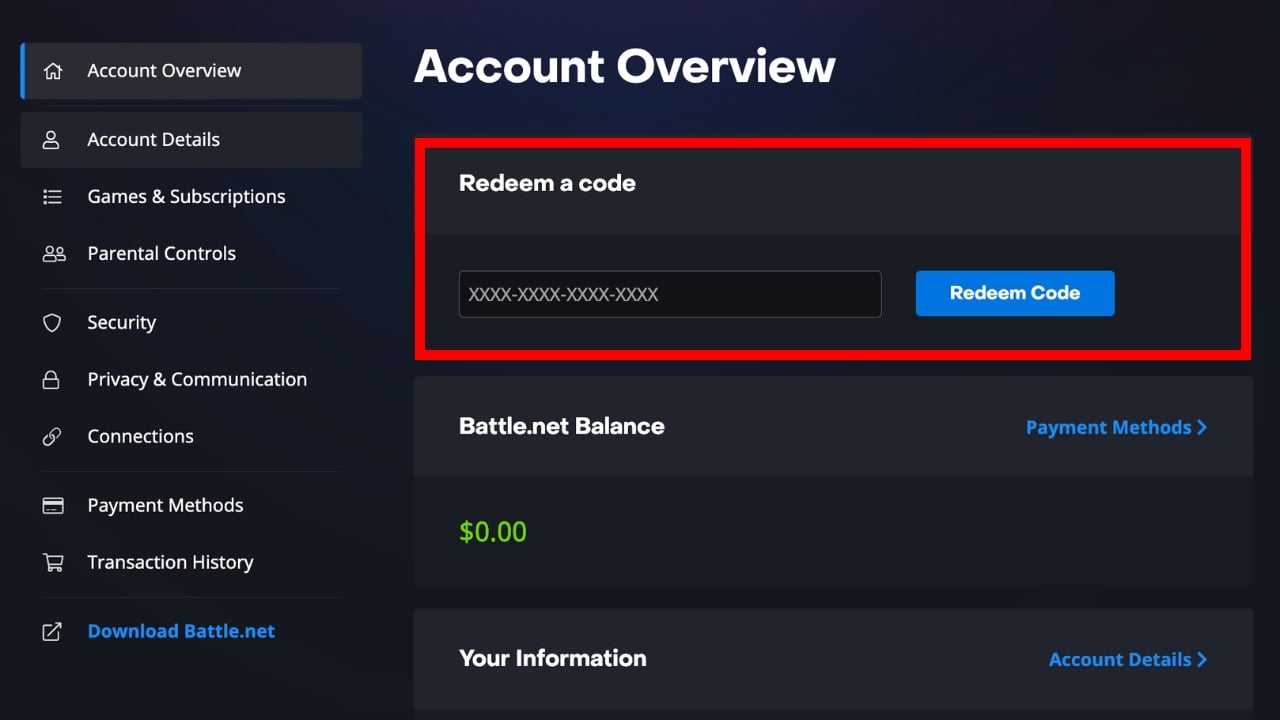Open Games & Subscriptions in the sidebar
Screen dimensions: 1280x720
(x=186, y=197)
